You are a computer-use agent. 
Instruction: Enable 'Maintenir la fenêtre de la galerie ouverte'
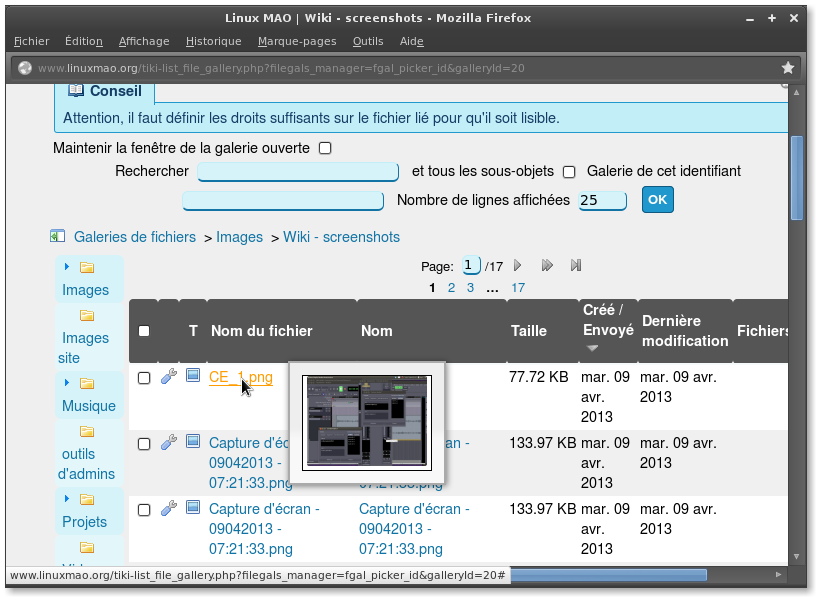[x=325, y=148]
